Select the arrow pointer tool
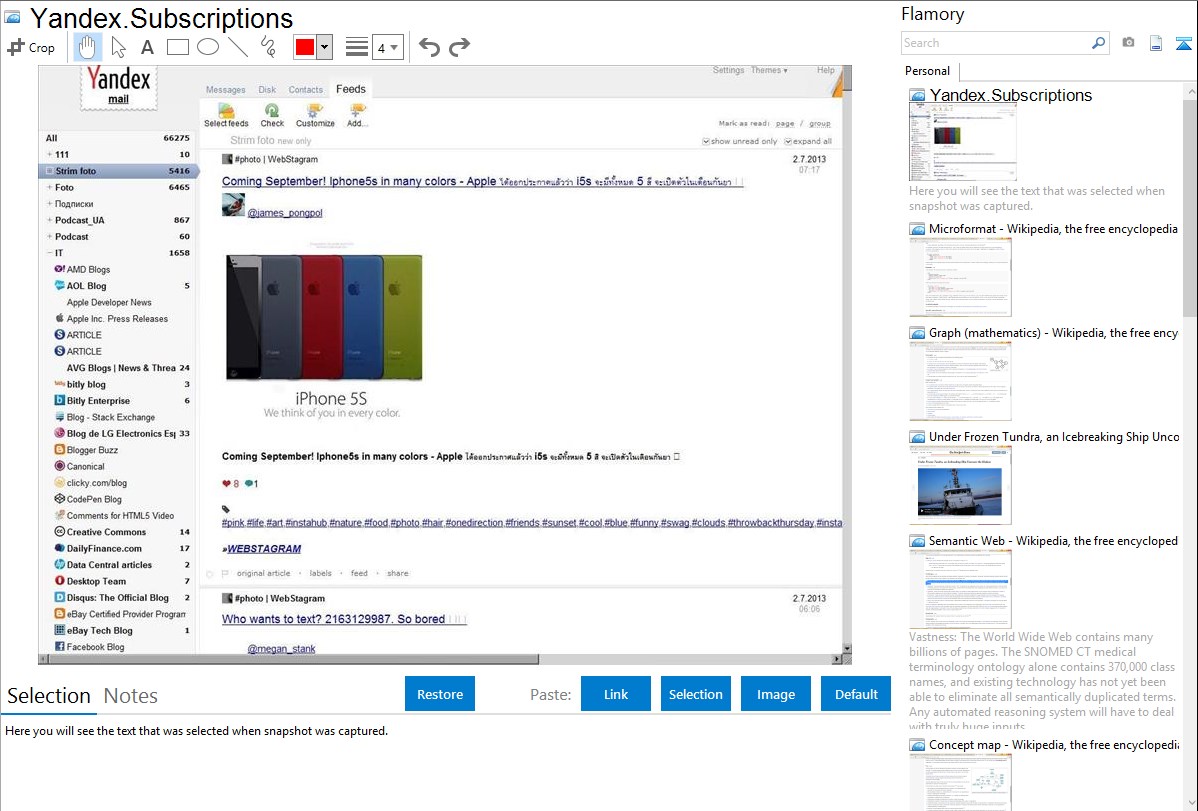Image resolution: width=1198 pixels, height=811 pixels. (x=118, y=47)
